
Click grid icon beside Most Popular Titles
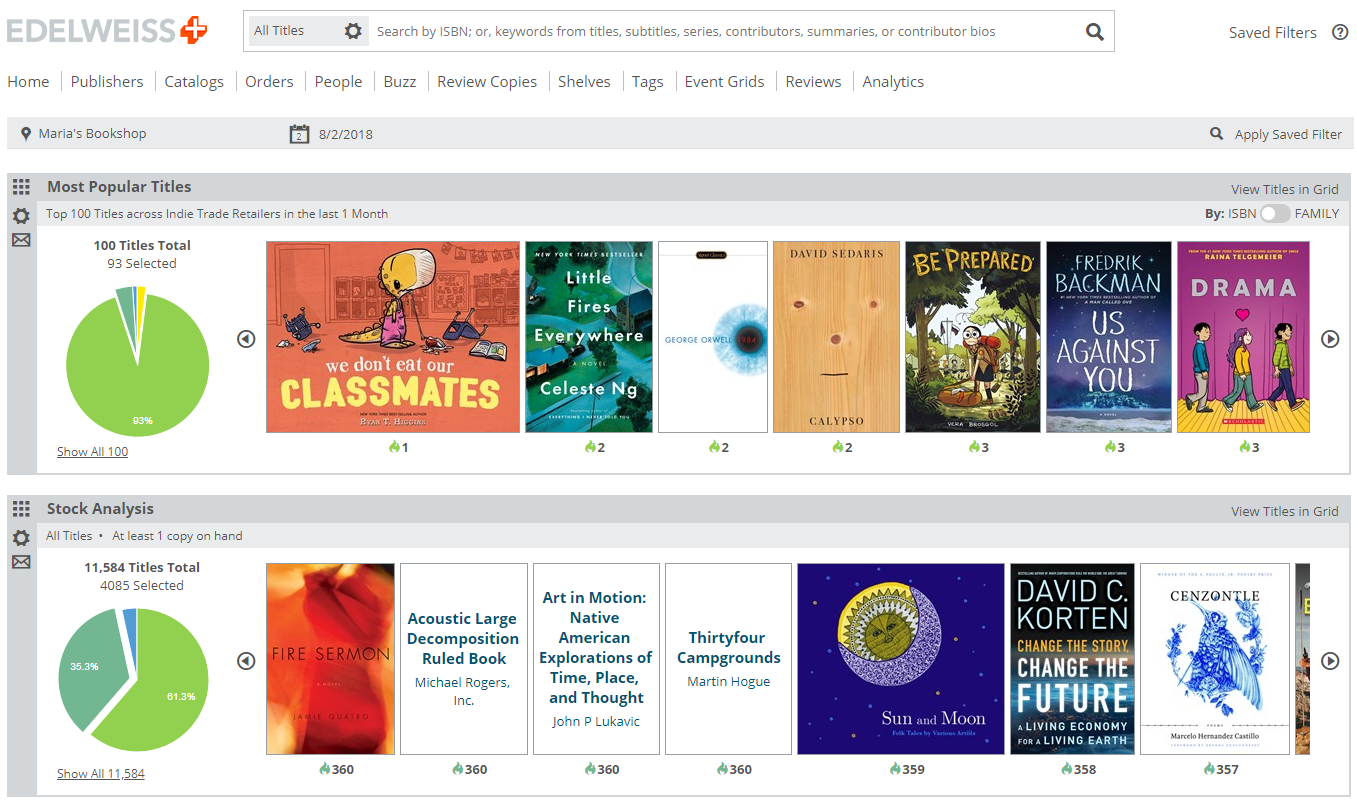21,187
